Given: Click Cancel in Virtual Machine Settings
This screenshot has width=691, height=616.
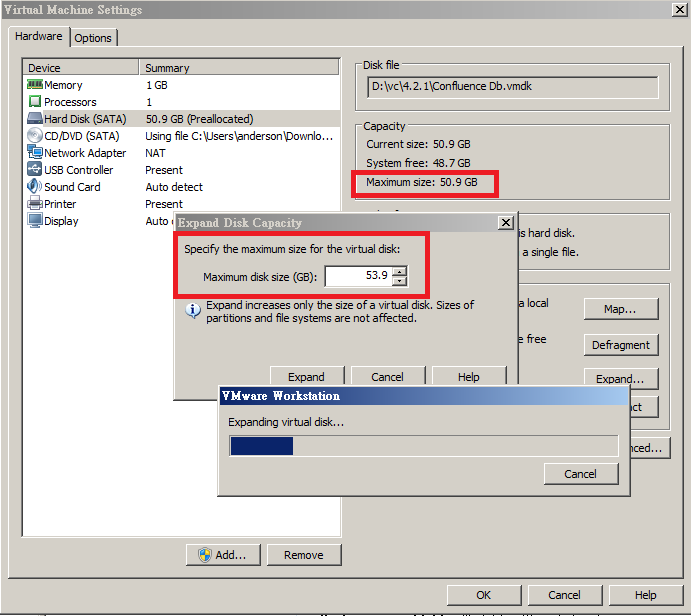Looking at the screenshot, I should tap(565, 595).
